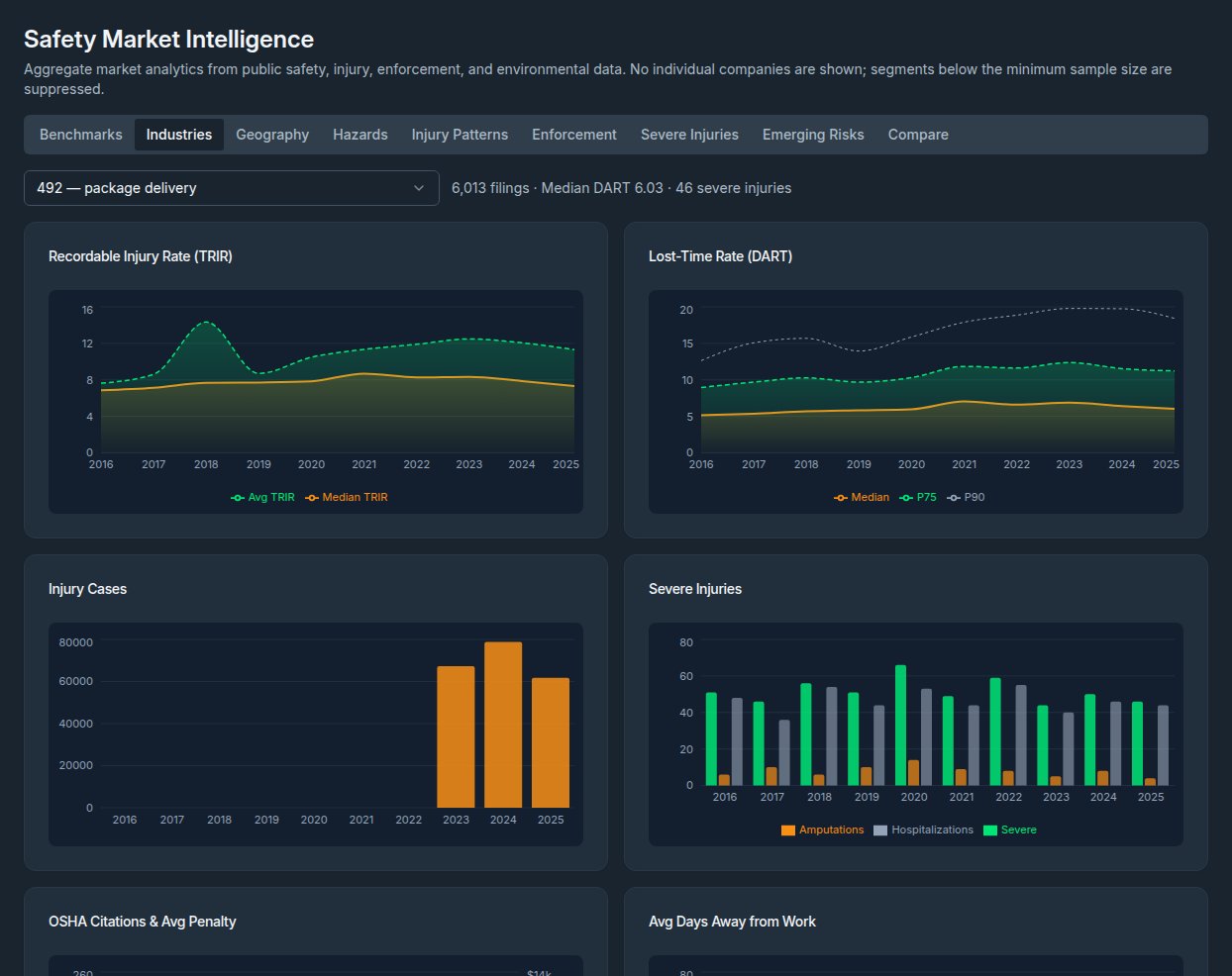This screenshot has height=976, width=1232.
Task: Click the 2018 peak of Avg TRIR line
Action: tap(205, 322)
